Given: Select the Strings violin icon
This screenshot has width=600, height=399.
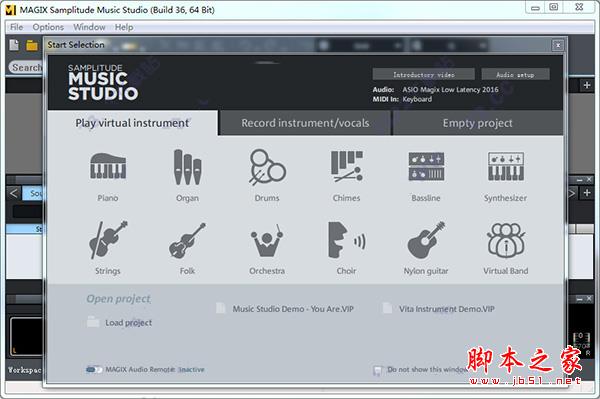Looking at the screenshot, I should [108, 240].
